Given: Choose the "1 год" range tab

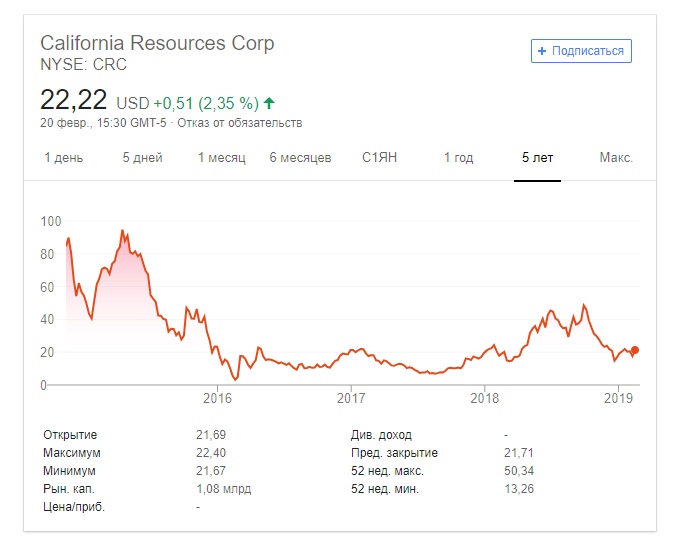Looking at the screenshot, I should [459, 158].
